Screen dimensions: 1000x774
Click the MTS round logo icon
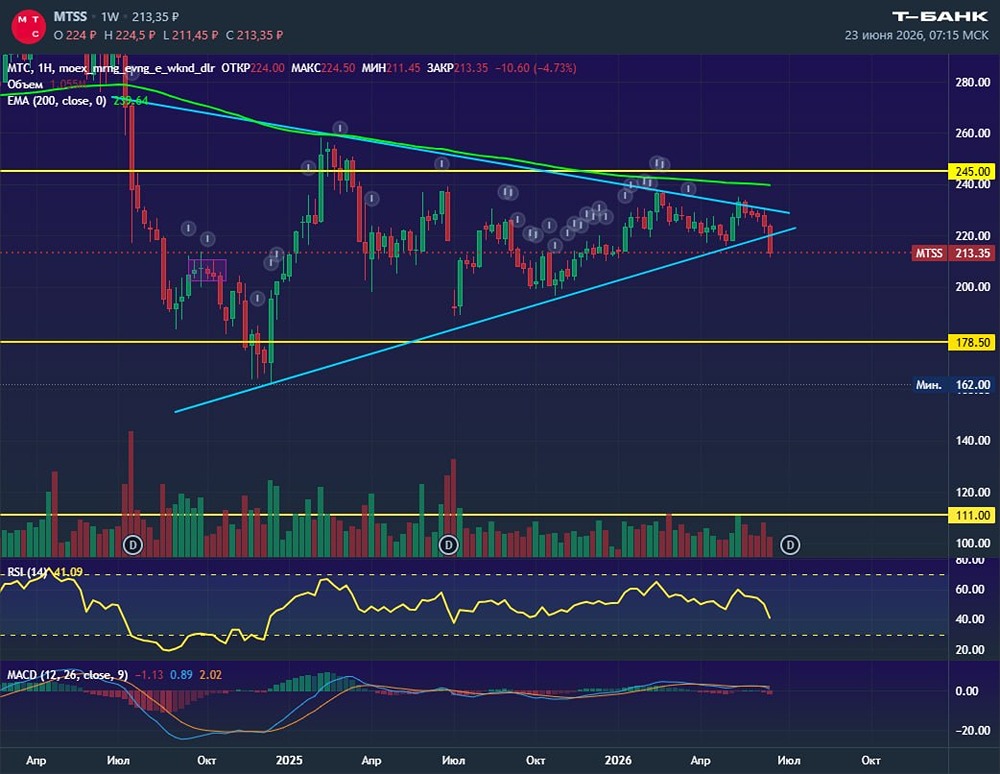tap(29, 26)
